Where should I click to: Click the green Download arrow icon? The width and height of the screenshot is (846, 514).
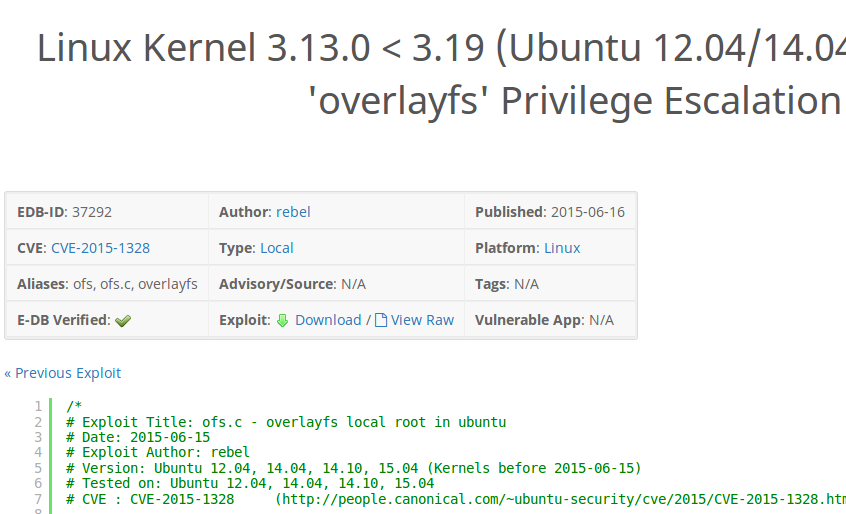(283, 320)
